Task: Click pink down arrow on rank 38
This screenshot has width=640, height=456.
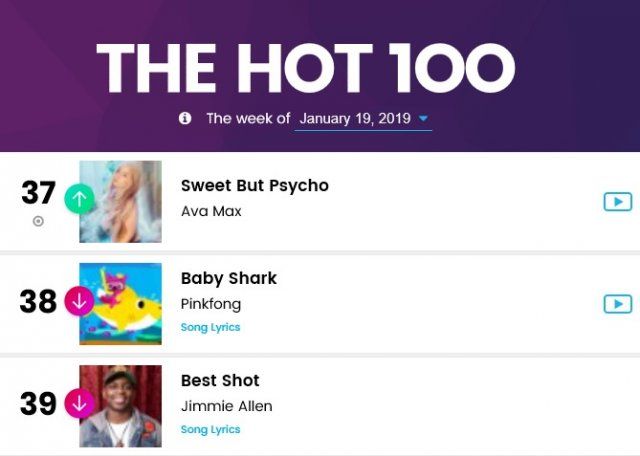Action: [79, 300]
